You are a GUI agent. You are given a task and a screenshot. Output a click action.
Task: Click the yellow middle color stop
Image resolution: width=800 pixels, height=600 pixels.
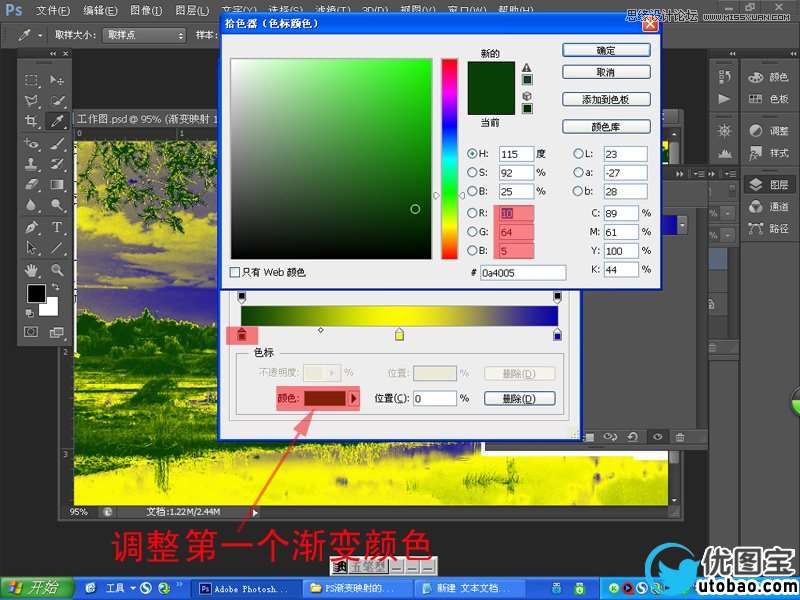click(x=399, y=334)
